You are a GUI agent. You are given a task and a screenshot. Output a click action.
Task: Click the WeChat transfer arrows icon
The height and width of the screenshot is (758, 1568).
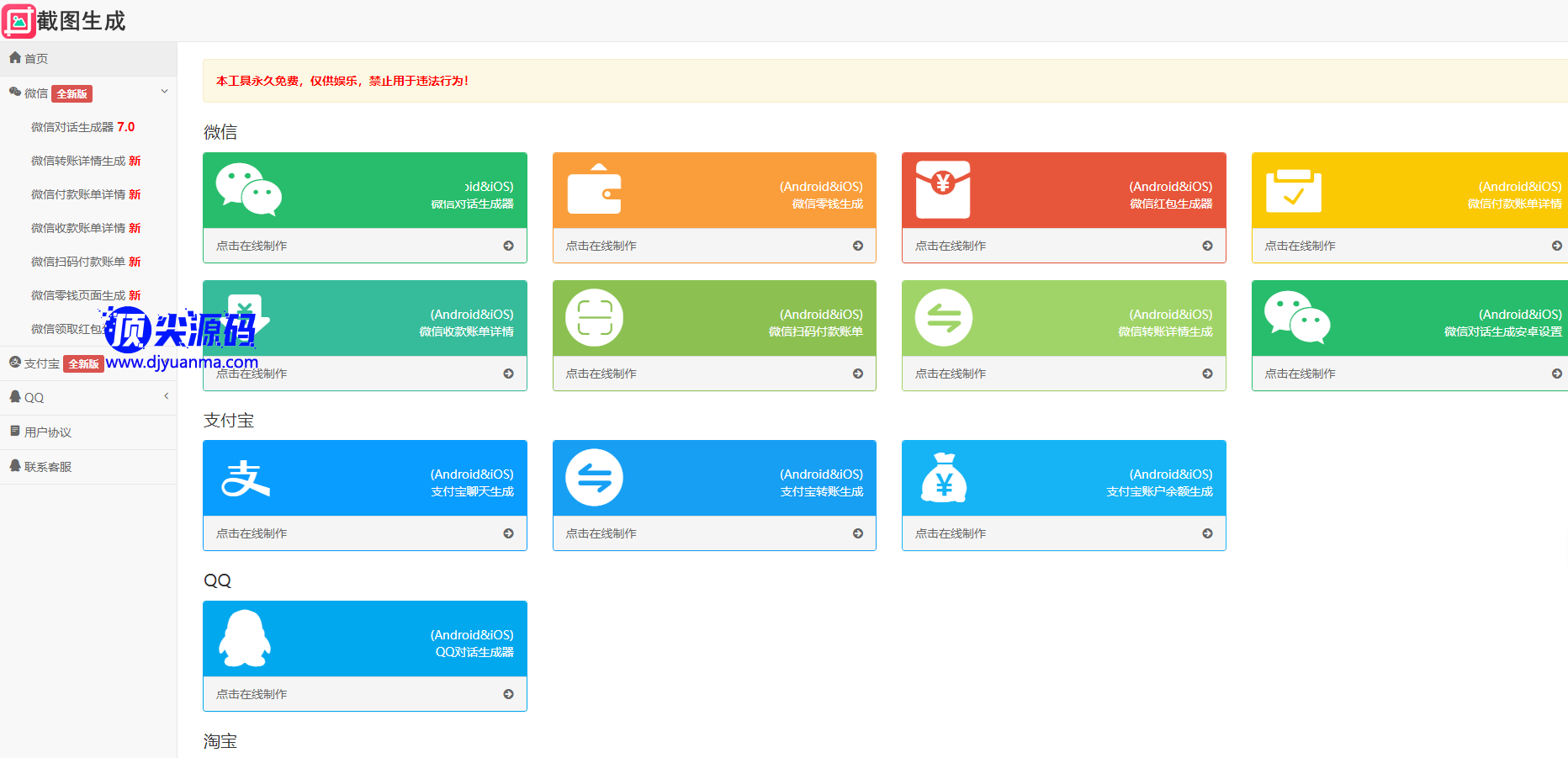pyautogui.click(x=943, y=318)
